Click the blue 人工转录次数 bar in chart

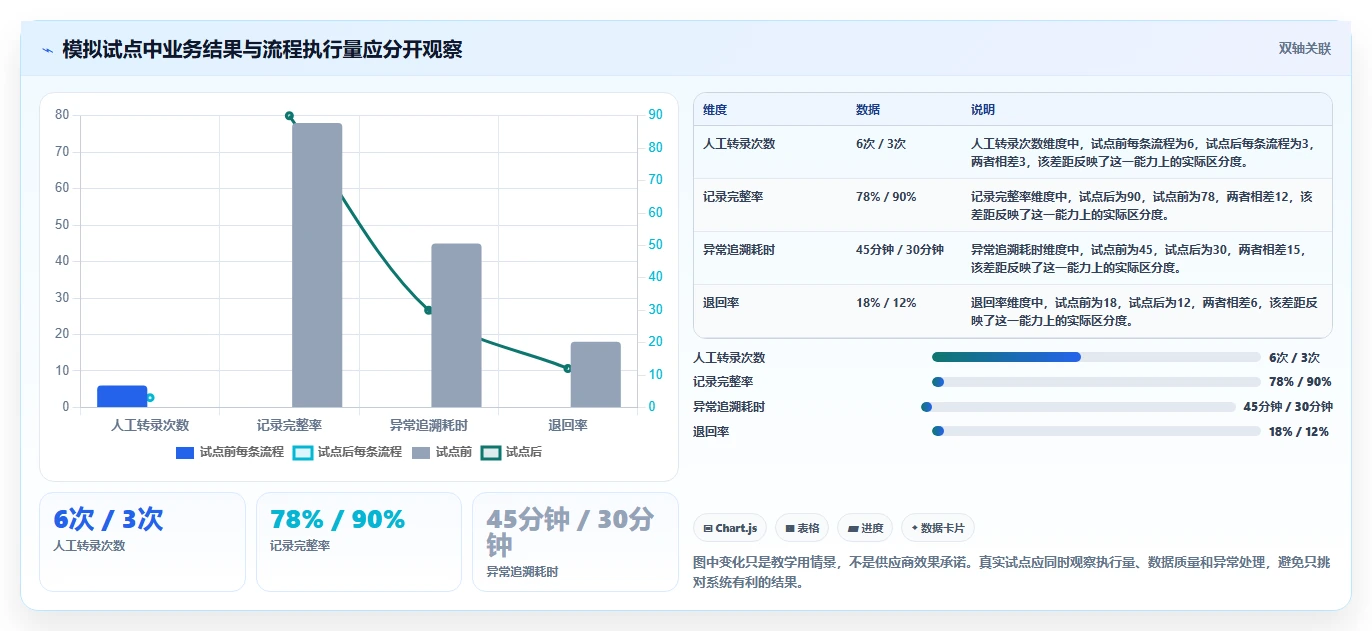pos(122,396)
